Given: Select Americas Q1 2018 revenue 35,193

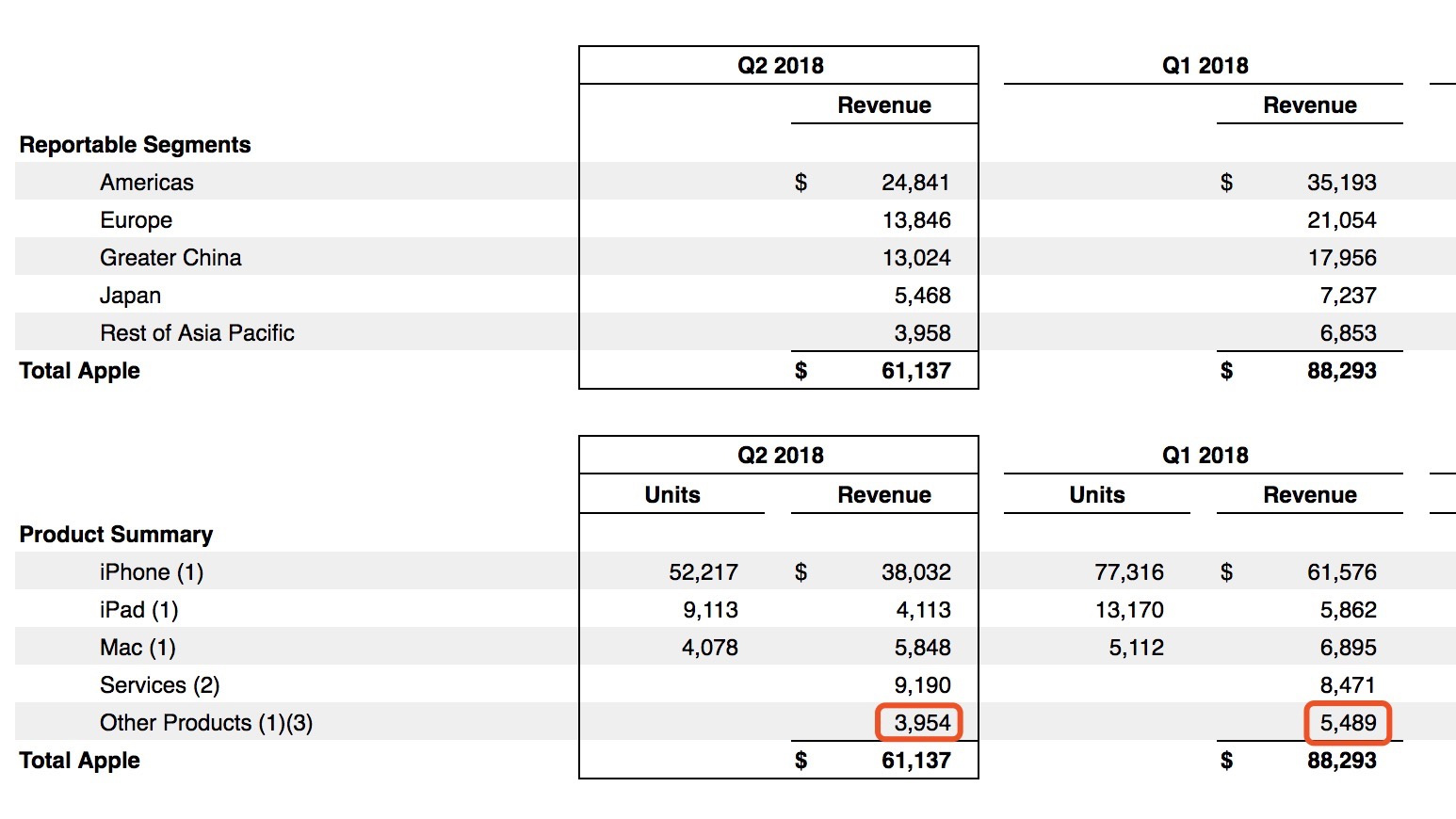Looking at the screenshot, I should (x=1341, y=183).
